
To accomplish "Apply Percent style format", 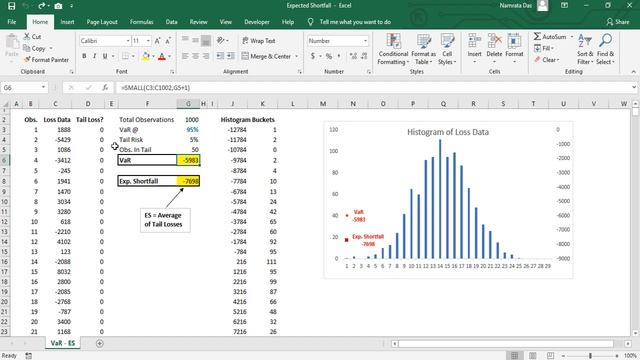I will 329,56.
